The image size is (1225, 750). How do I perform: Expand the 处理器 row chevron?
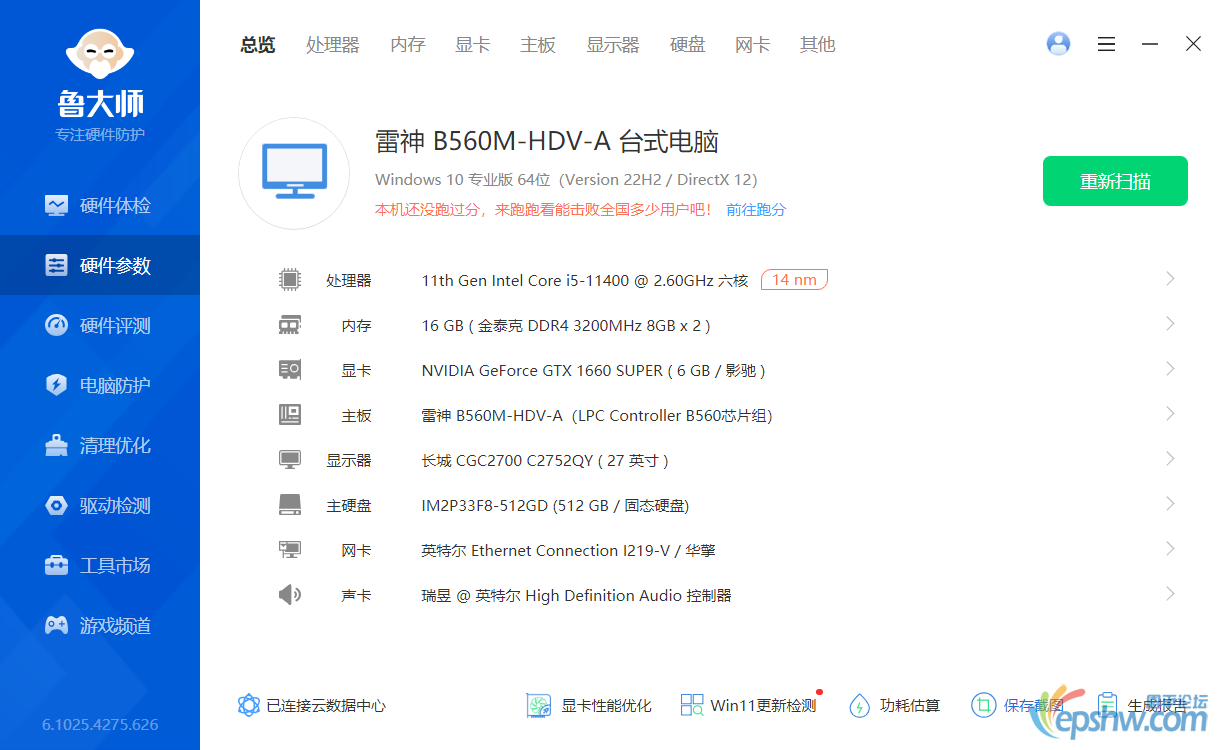(1170, 279)
